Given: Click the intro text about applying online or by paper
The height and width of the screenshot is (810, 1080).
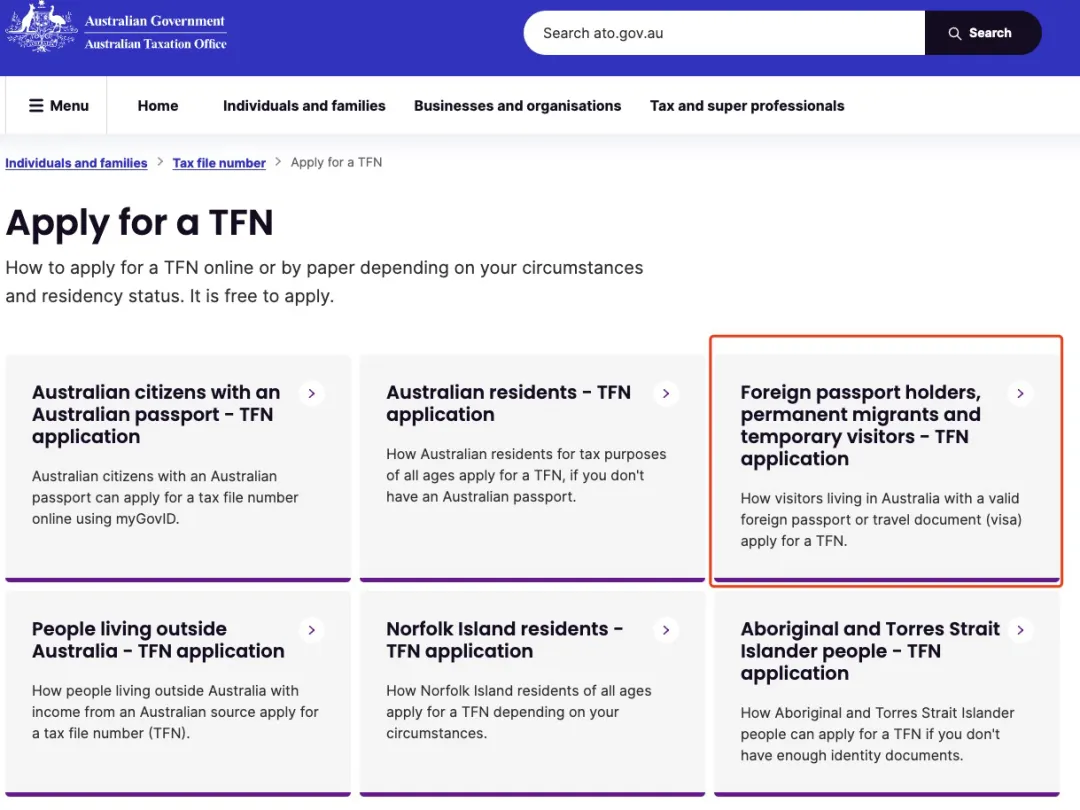Looking at the screenshot, I should pos(324,282).
